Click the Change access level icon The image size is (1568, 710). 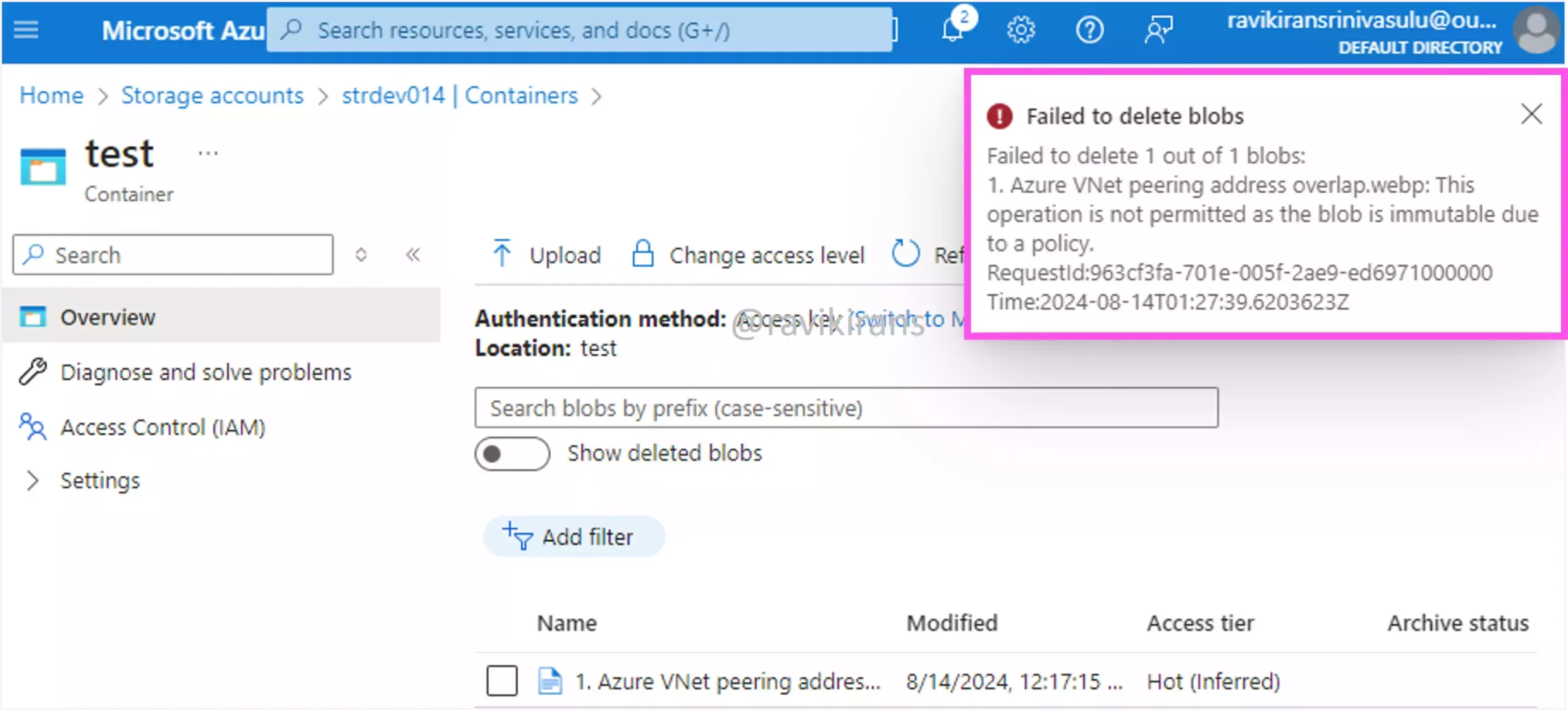coord(644,254)
